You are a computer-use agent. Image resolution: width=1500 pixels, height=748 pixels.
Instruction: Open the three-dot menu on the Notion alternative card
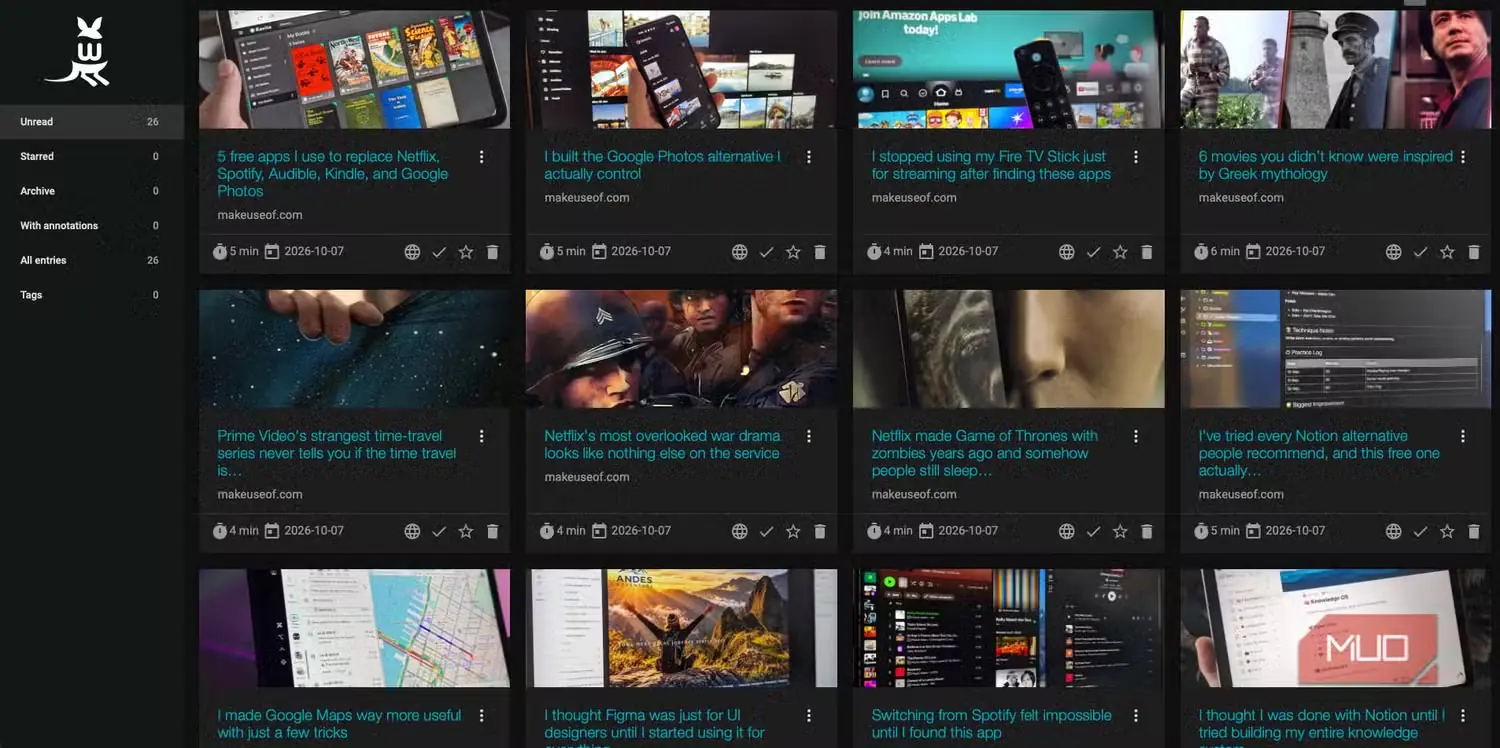[x=1463, y=437]
